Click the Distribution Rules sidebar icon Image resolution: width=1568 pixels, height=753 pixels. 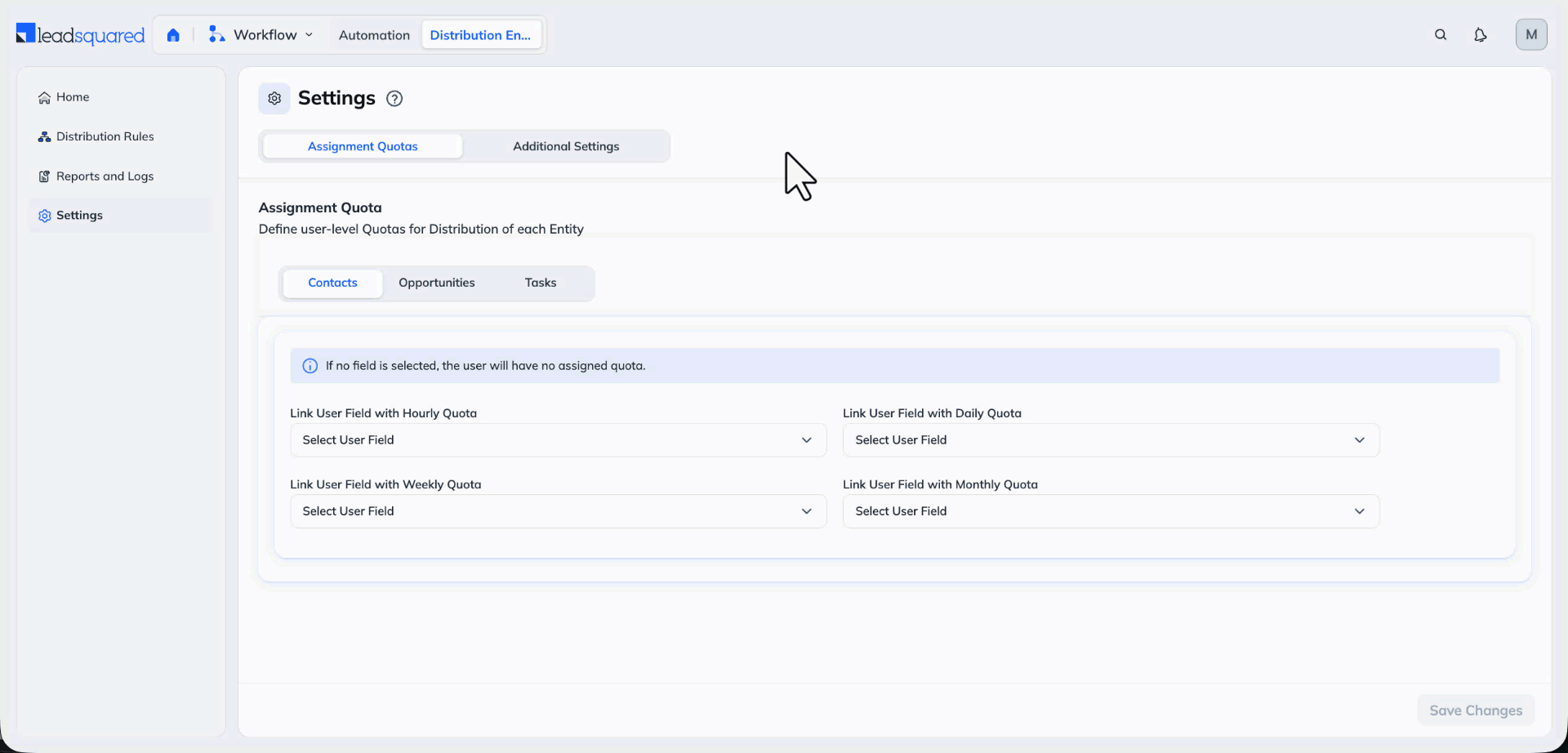point(44,136)
